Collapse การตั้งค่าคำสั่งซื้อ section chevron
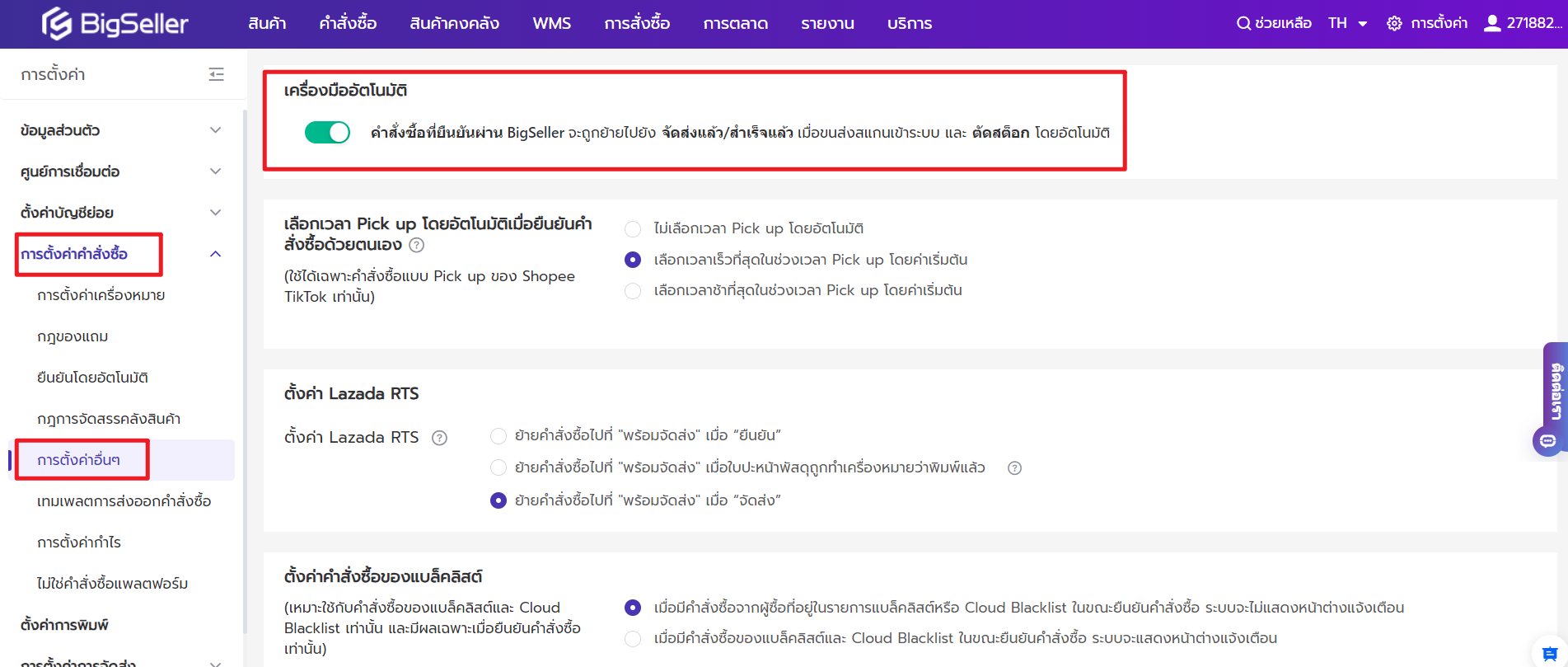The width and height of the screenshot is (1568, 667). pos(216,254)
